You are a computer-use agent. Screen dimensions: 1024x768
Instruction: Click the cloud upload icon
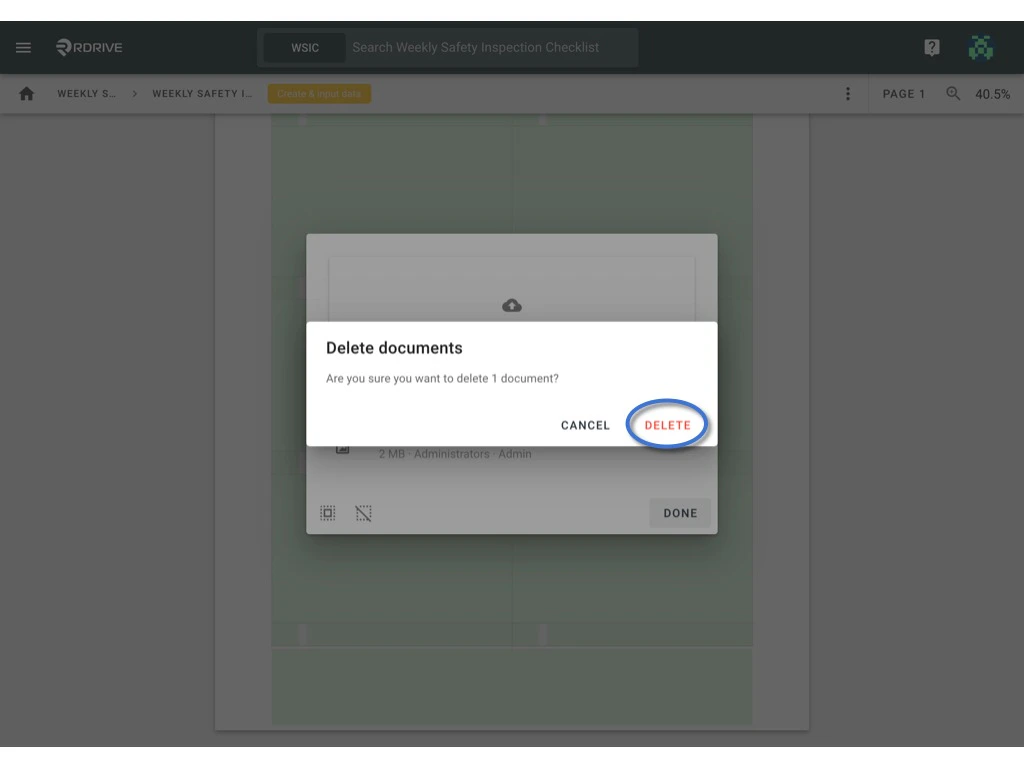(511, 305)
